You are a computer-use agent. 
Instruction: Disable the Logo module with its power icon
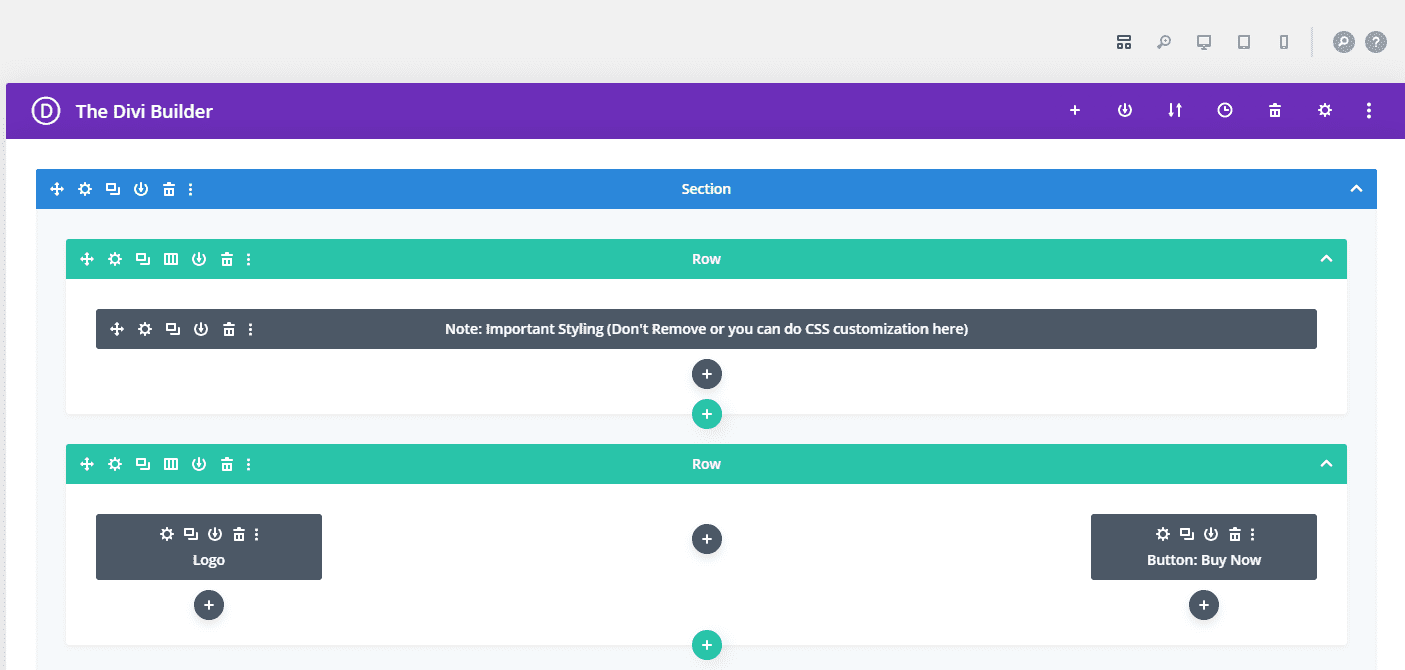point(217,534)
